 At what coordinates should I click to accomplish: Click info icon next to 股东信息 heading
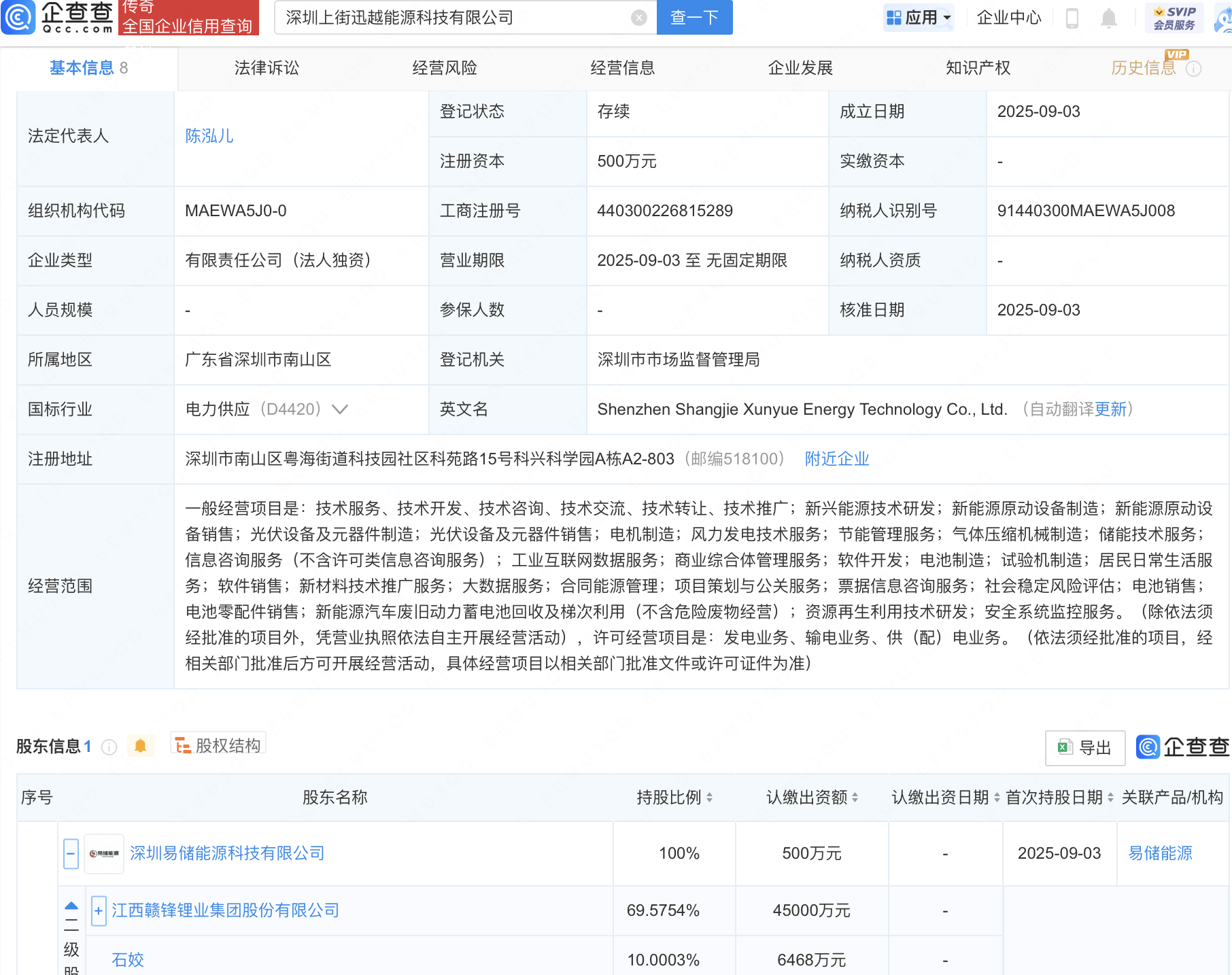[x=109, y=747]
